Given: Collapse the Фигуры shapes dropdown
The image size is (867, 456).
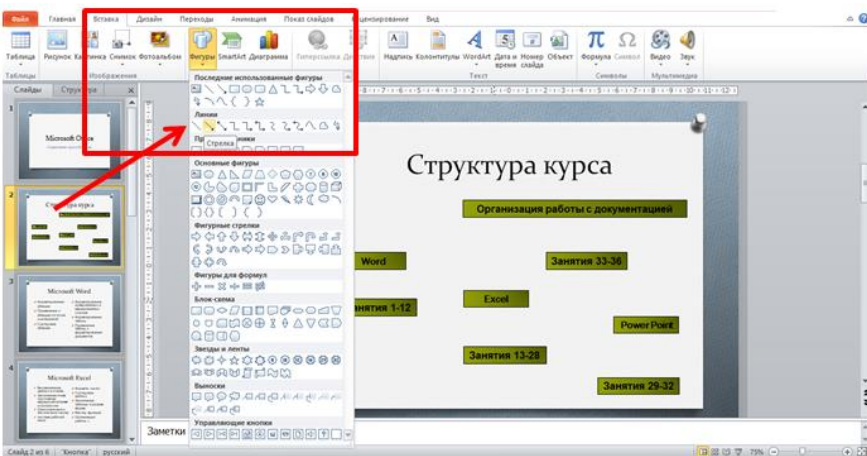Looking at the screenshot, I should coord(201,45).
